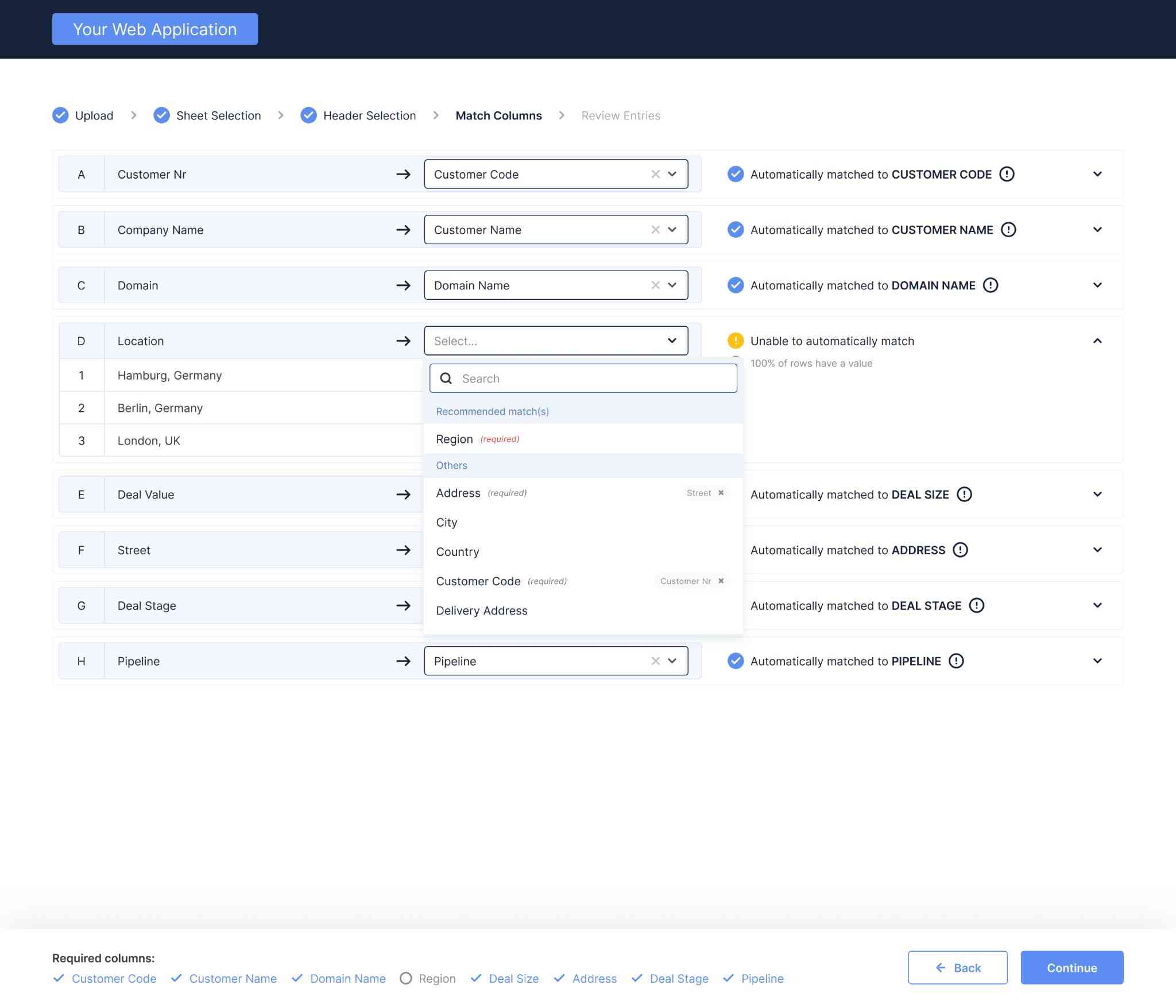Expand the Company Name row details

tap(1097, 230)
